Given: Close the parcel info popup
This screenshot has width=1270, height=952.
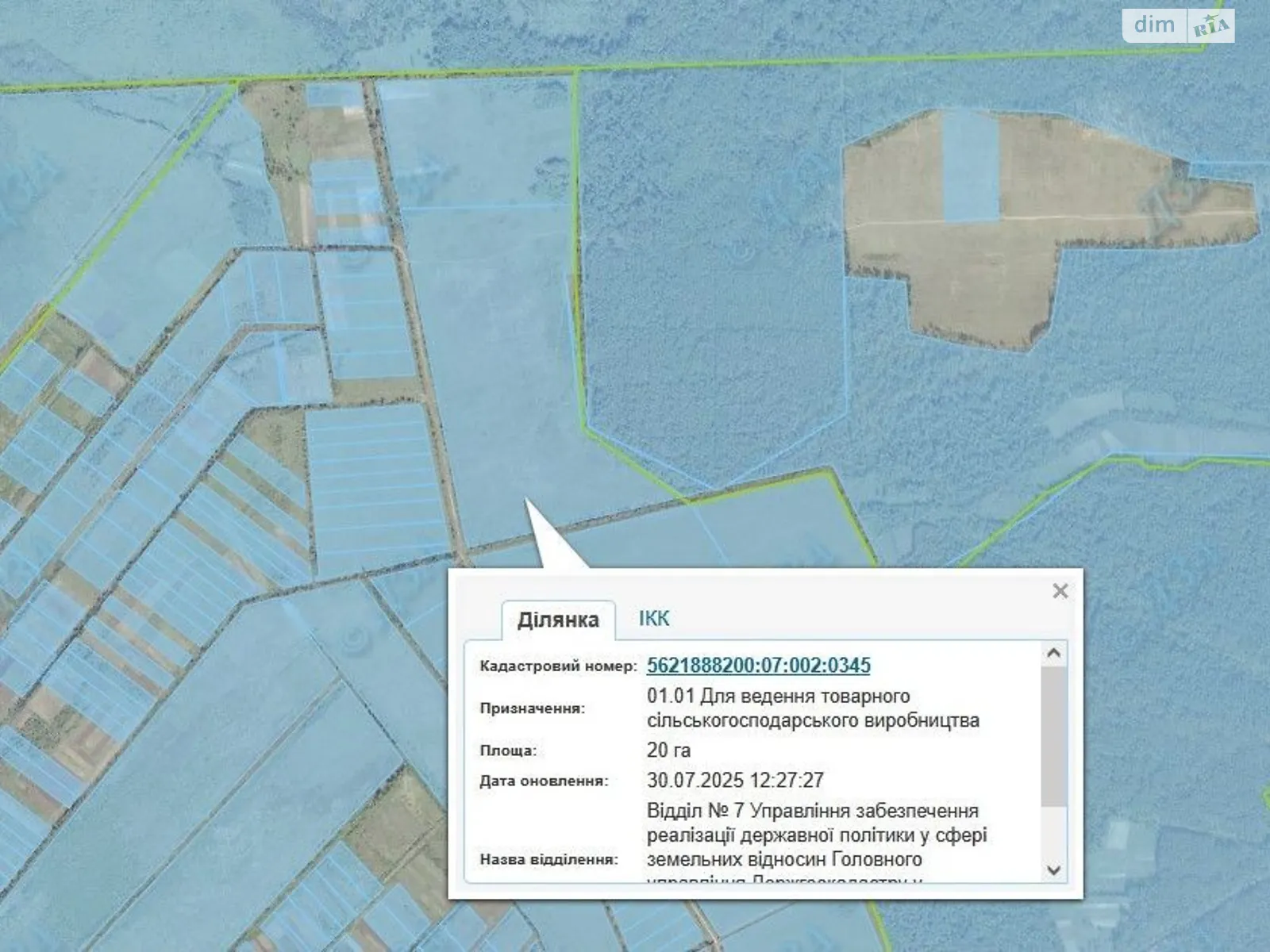Looking at the screenshot, I should [1060, 591].
